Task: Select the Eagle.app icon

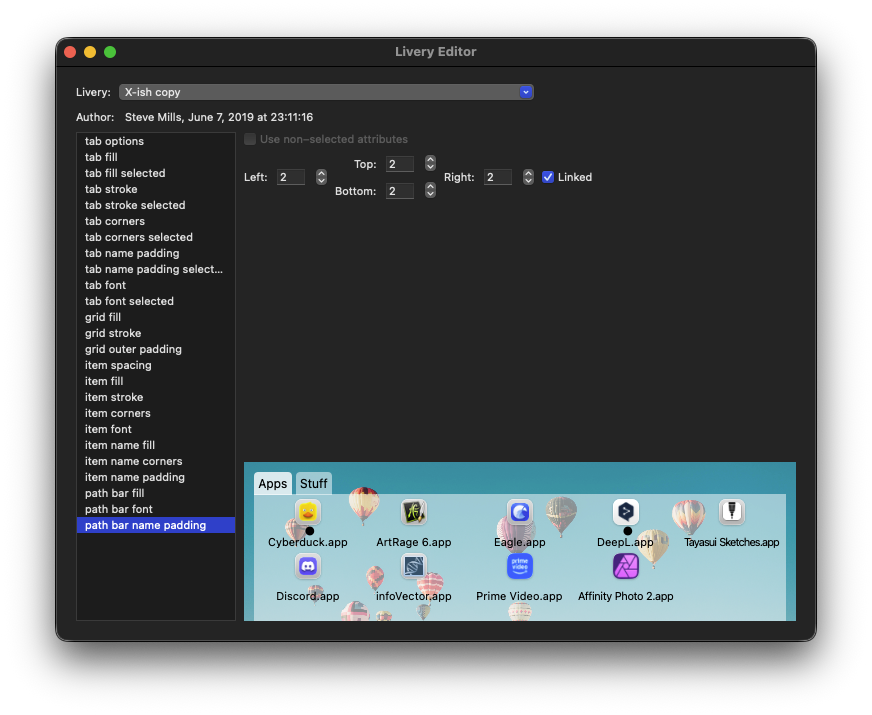Action: (x=520, y=512)
